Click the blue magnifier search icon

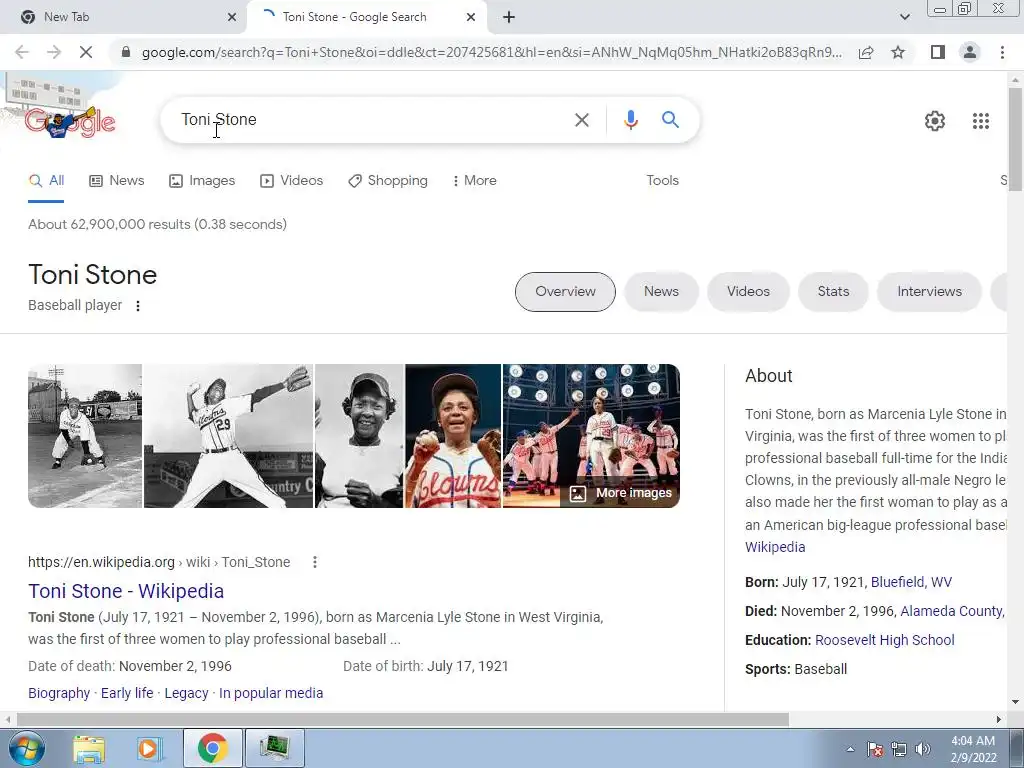click(x=670, y=120)
